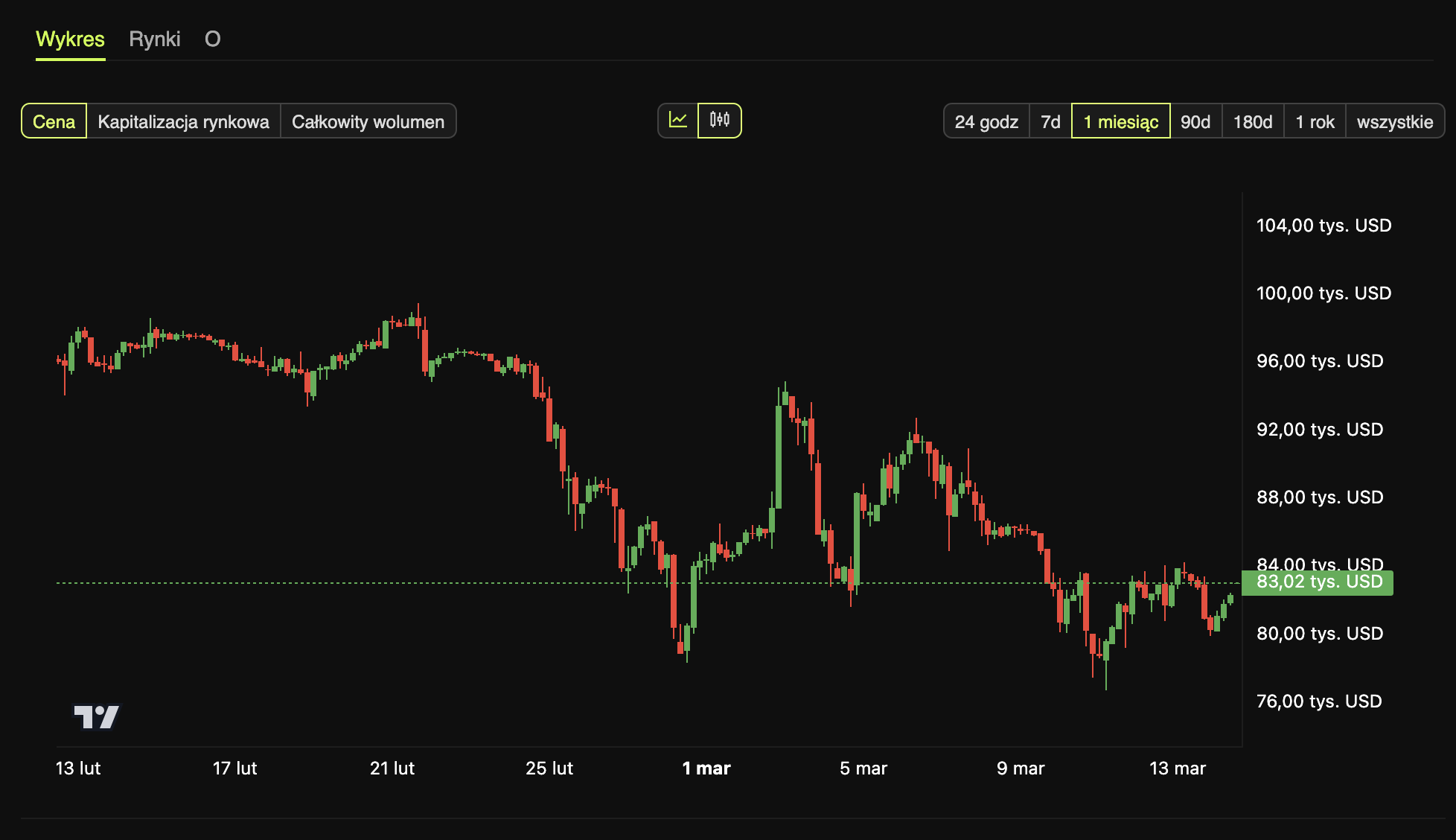Screen dimensions: 1456x840
Task: Click the 83,02 tys. USD price label
Action: pos(1318,582)
